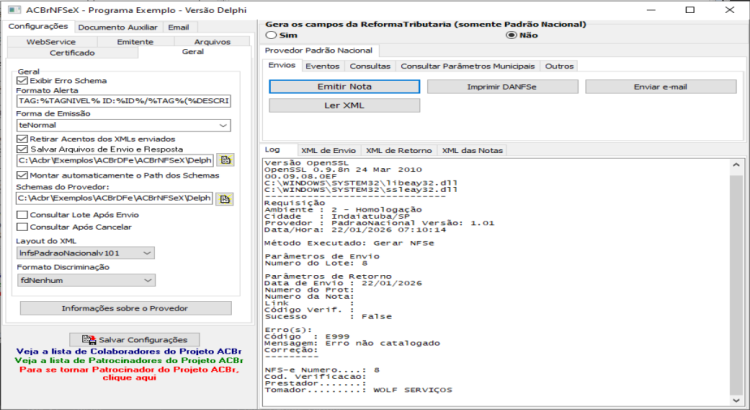Image resolution: width=750 pixels, height=410 pixels.
Task: Click log line 'Tomador.........: WOLF SERVIÇOS'
Action: point(358,390)
